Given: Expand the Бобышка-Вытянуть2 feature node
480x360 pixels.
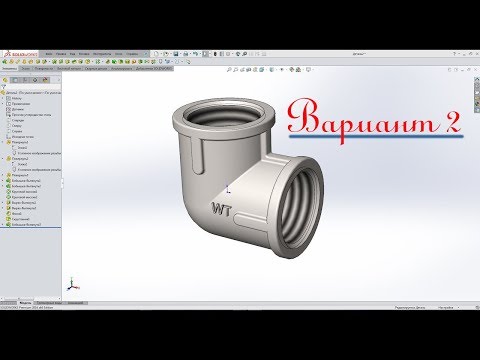Looking at the screenshot, I should [x=3, y=186].
